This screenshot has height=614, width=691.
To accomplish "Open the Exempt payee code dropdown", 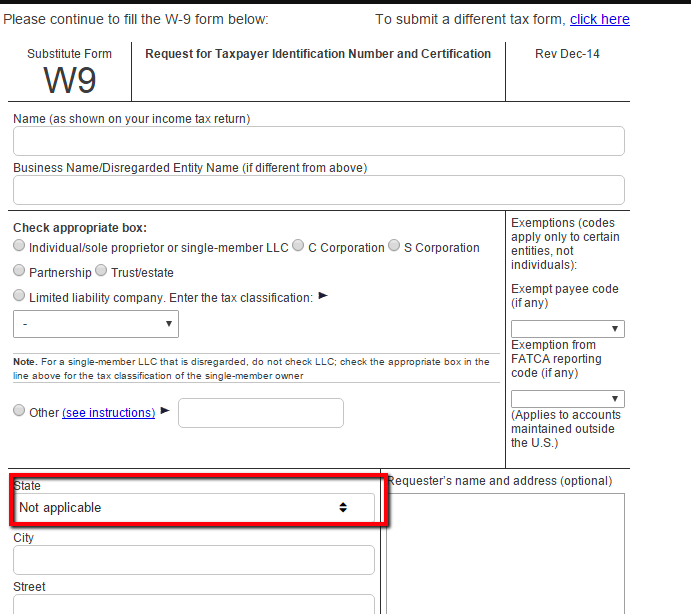I will (x=567, y=329).
